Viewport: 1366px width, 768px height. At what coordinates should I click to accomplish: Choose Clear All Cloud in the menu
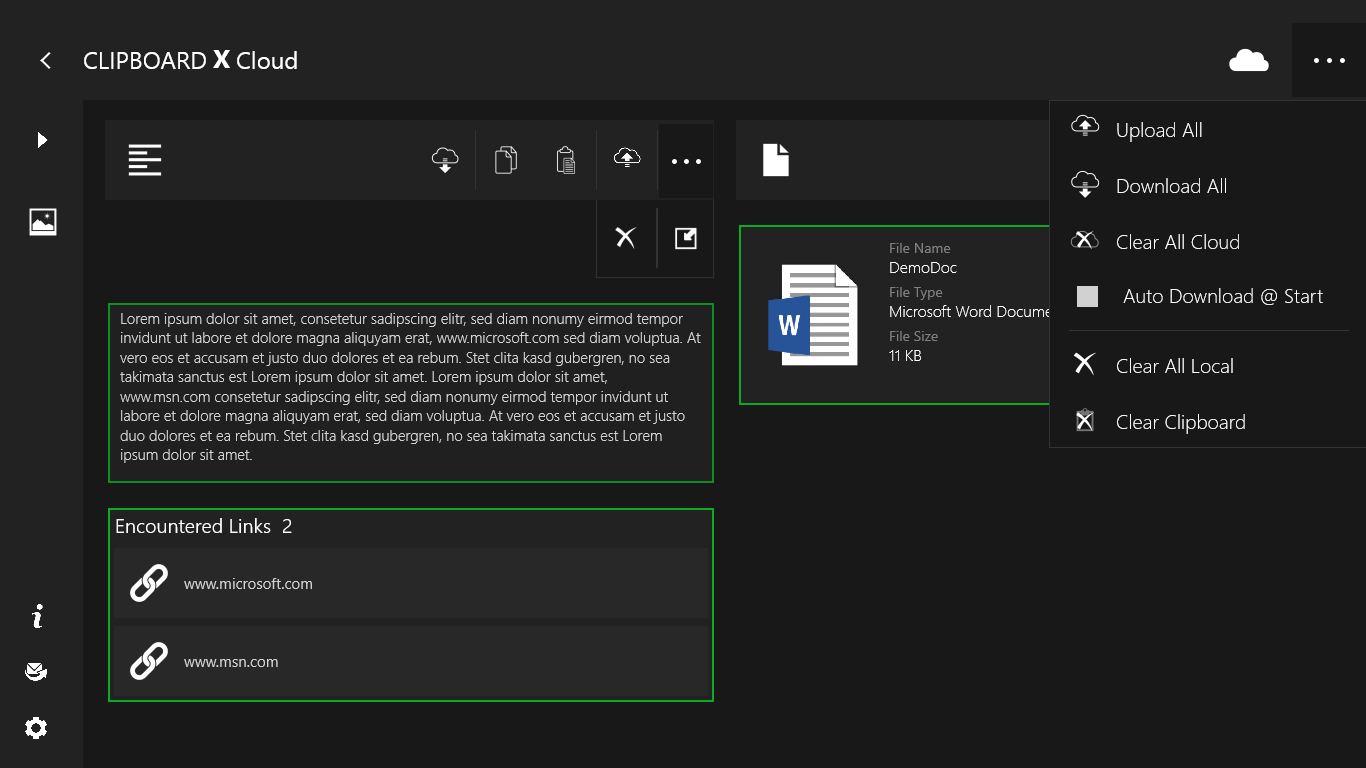[1177, 242]
